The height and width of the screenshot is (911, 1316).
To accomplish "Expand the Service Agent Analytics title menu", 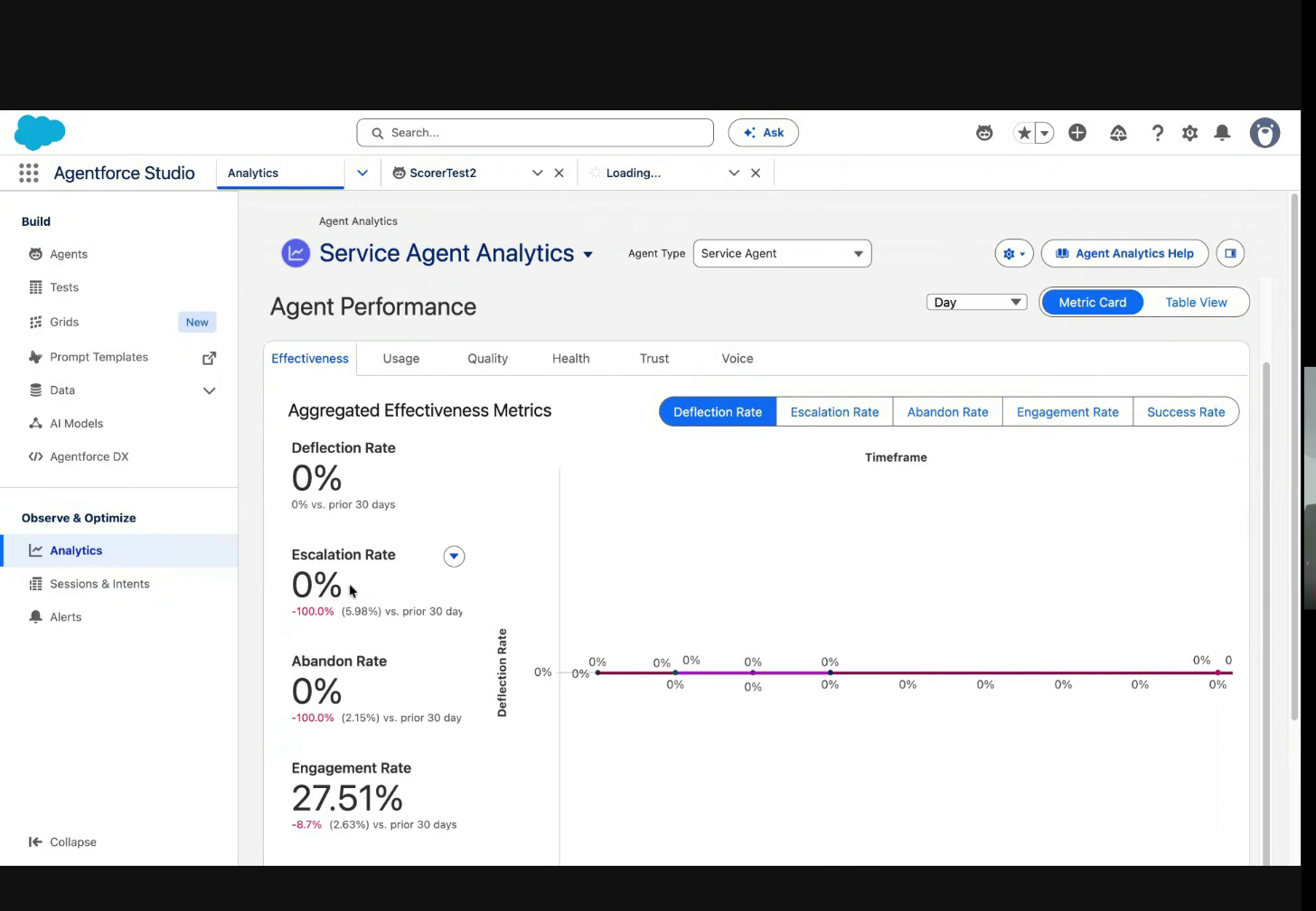I will [x=587, y=255].
